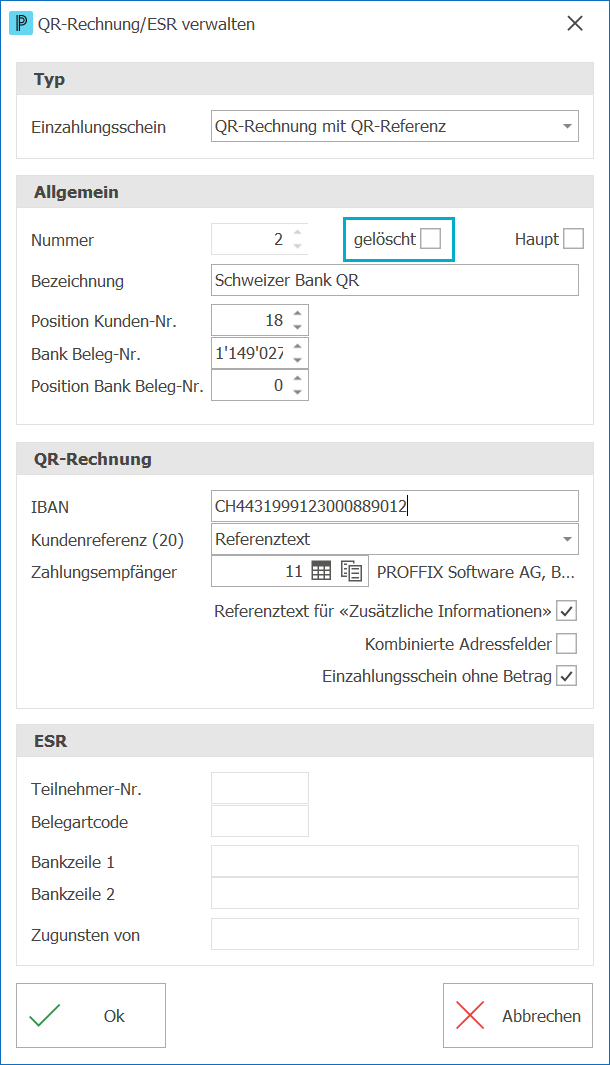
Task: Focus the IBAN input field
Action: [395, 506]
